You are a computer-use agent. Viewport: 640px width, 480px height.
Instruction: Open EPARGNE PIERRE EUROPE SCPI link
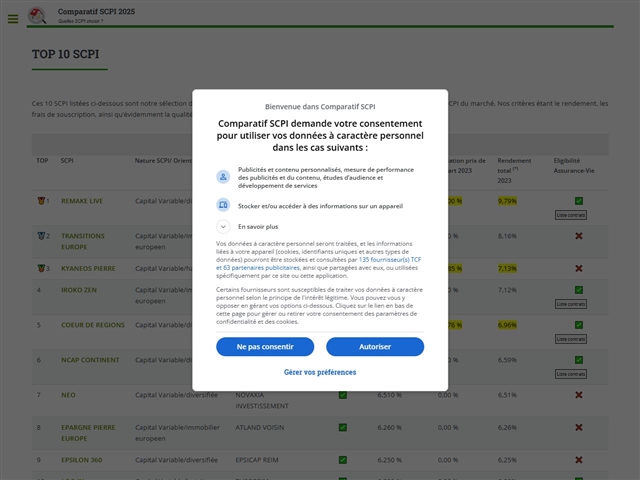(x=88, y=433)
